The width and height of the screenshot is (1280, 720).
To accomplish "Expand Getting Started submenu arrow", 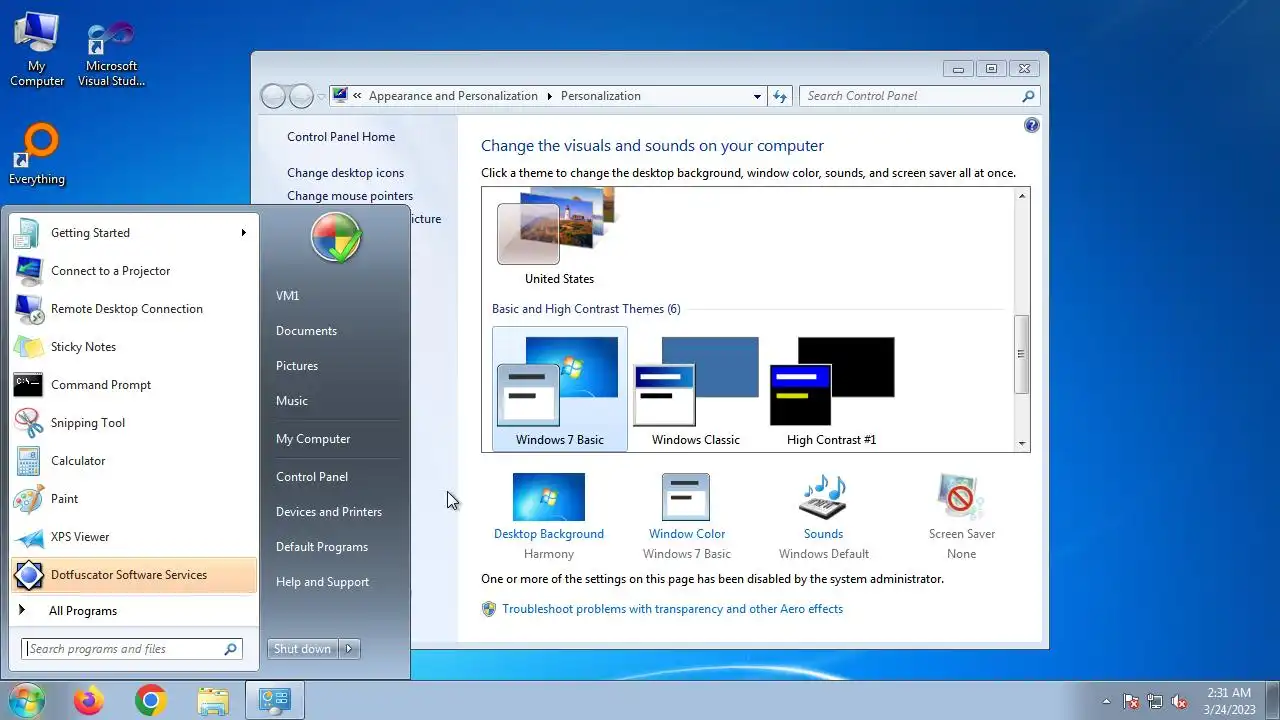I will tap(243, 233).
